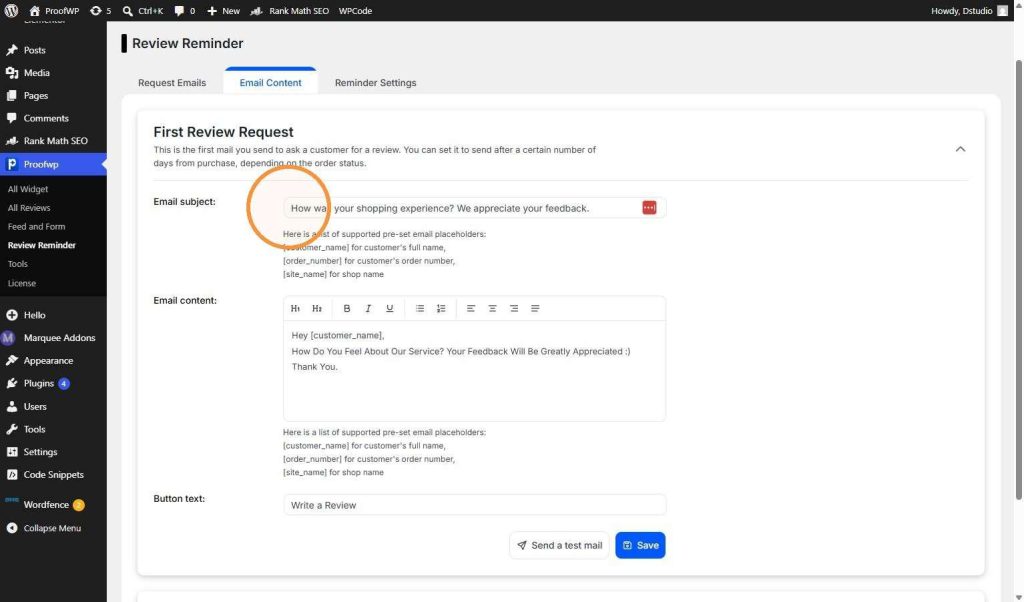Click the Review Reminder page heading
The image size is (1024, 602).
click(187, 43)
